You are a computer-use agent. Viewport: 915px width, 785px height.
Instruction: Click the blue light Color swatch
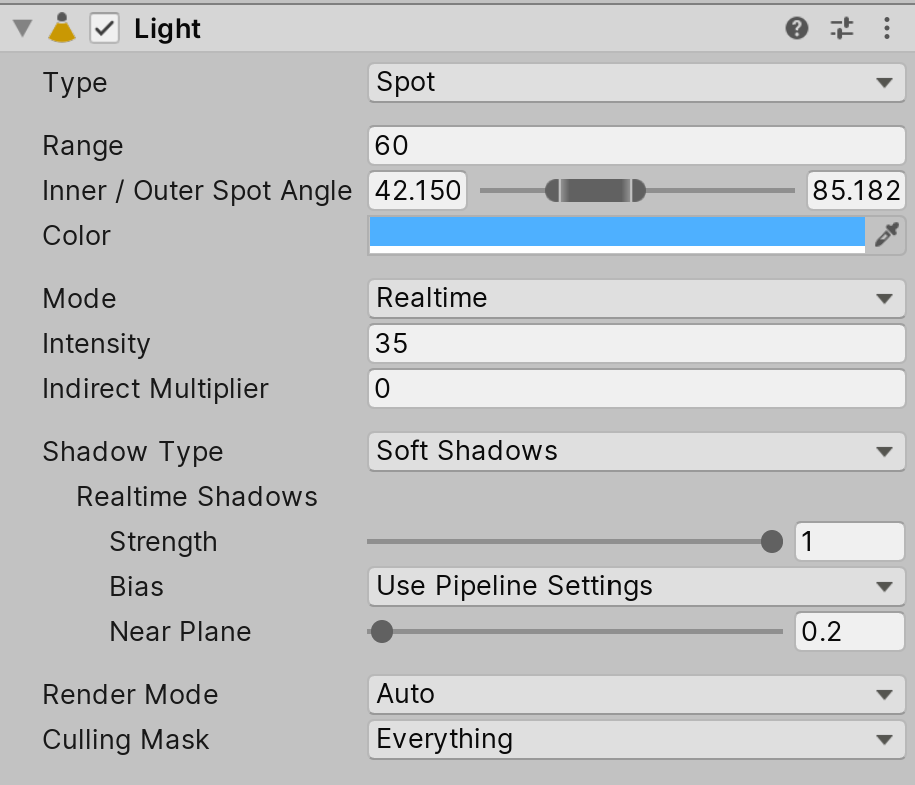pyautogui.click(x=616, y=233)
